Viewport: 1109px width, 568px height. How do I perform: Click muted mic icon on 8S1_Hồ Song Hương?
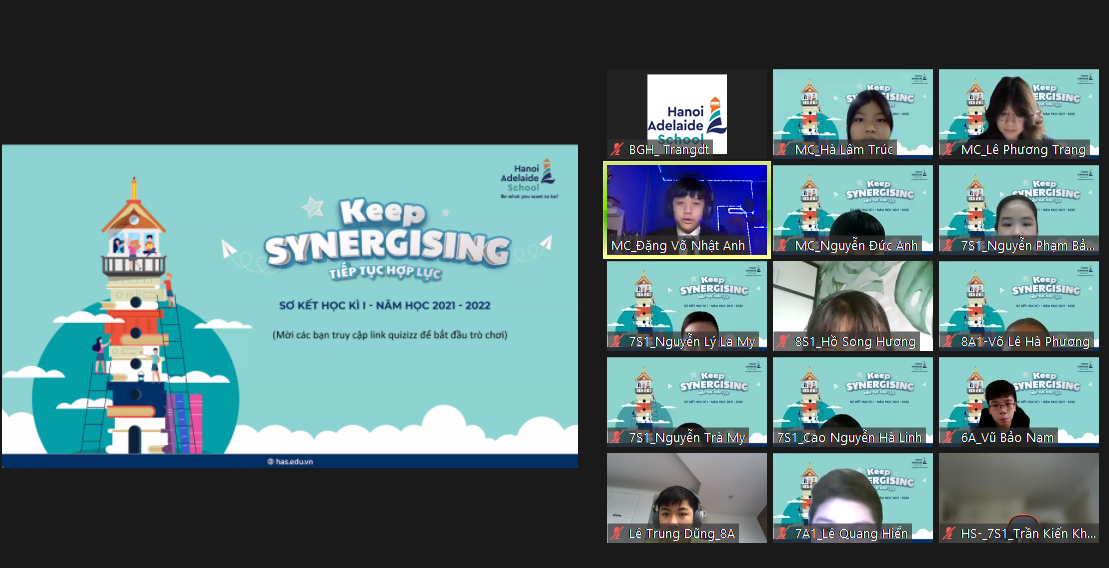coord(784,342)
